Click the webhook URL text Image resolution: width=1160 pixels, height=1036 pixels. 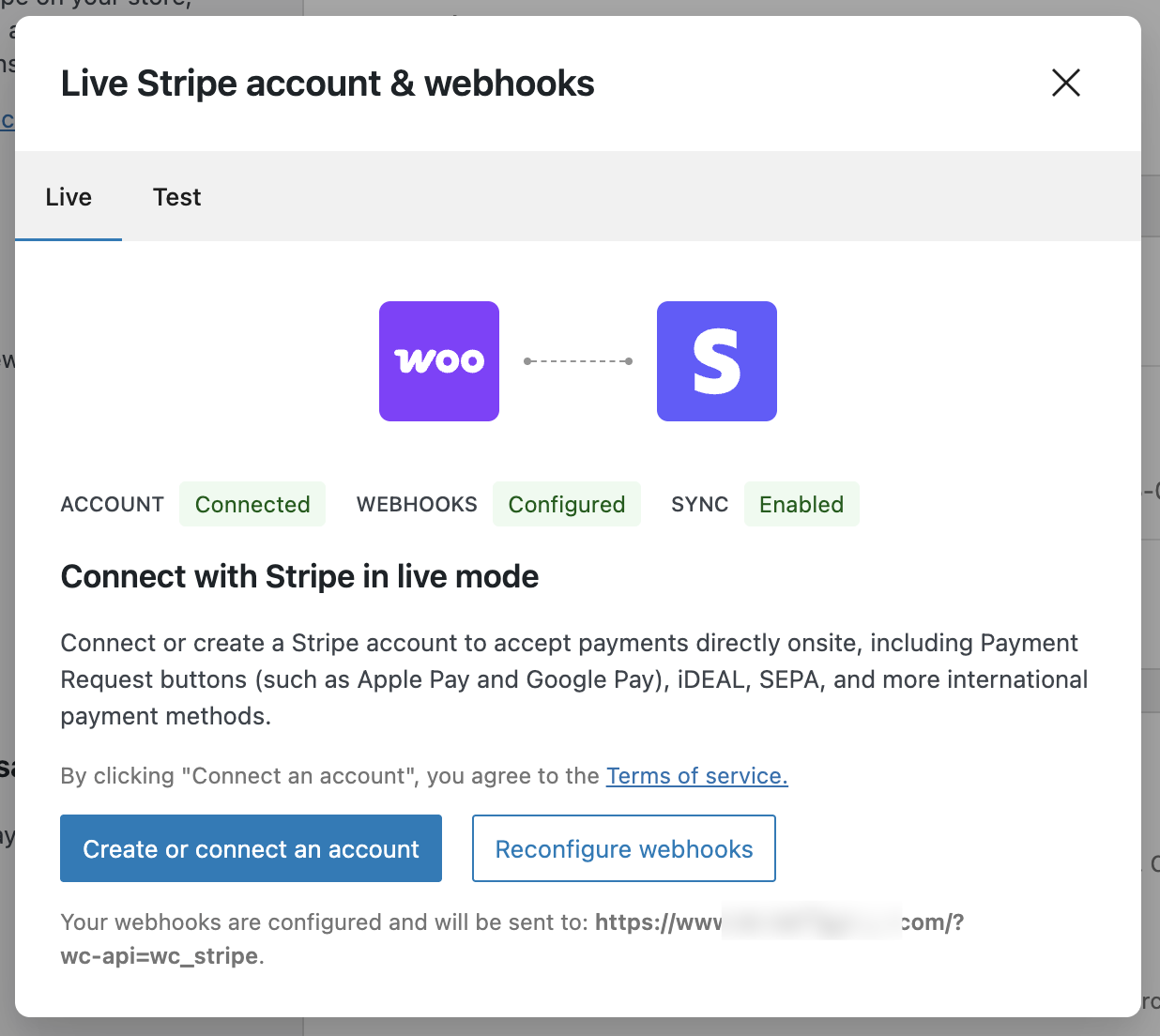(x=779, y=922)
